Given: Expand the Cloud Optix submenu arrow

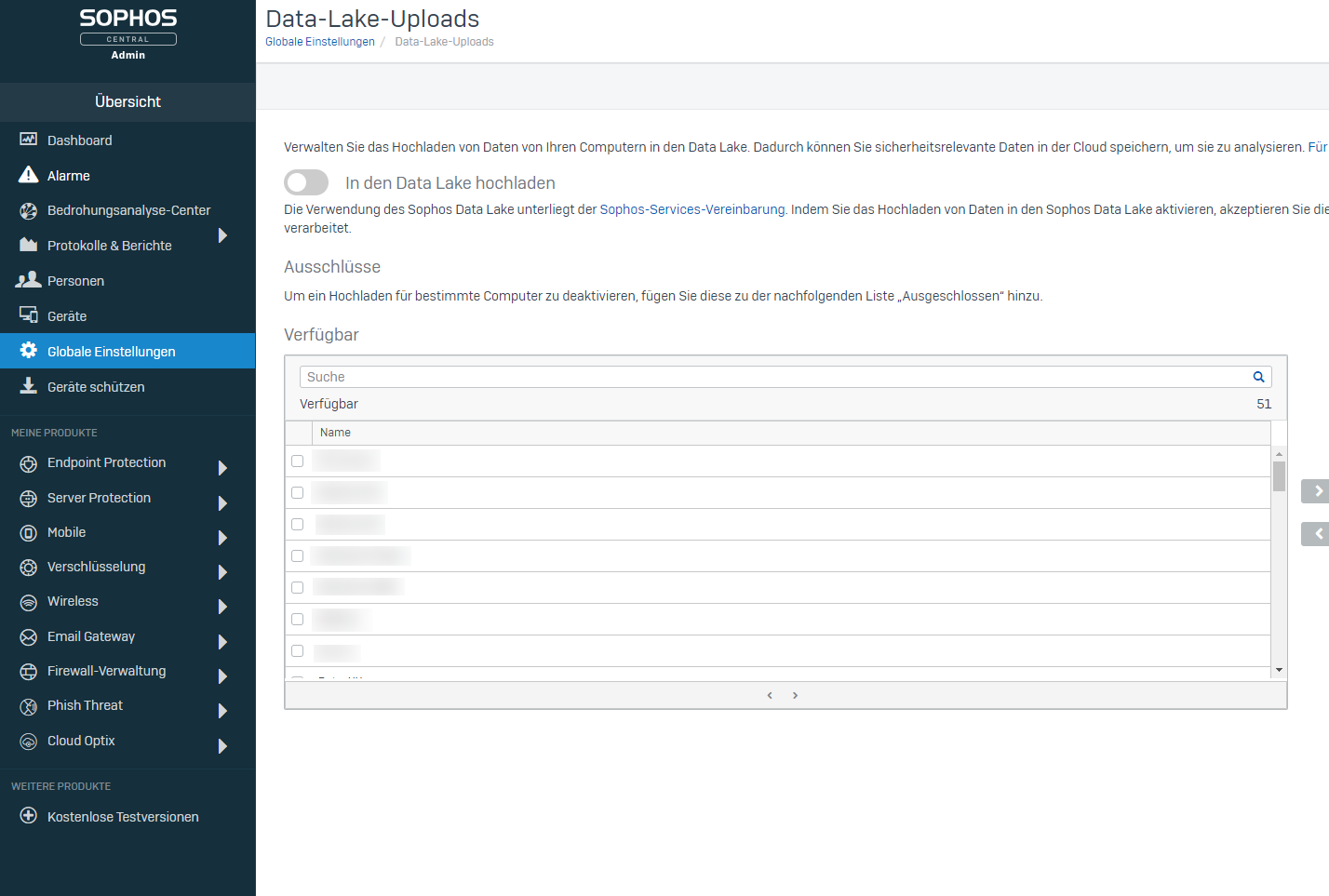Looking at the screenshot, I should coord(222,746).
